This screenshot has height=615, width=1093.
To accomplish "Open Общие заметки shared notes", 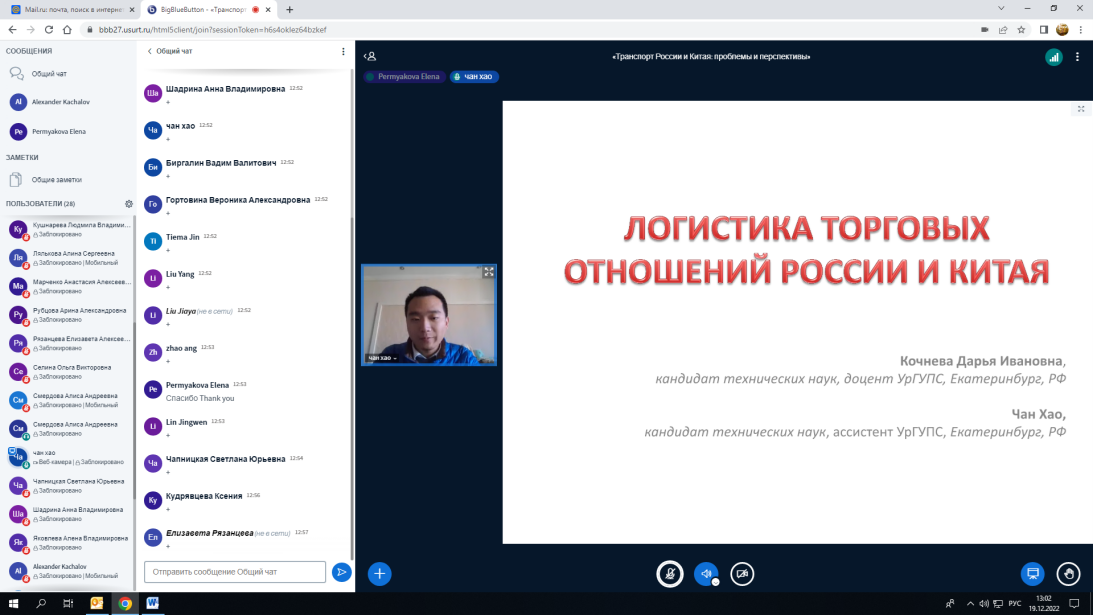I will click(56, 180).
